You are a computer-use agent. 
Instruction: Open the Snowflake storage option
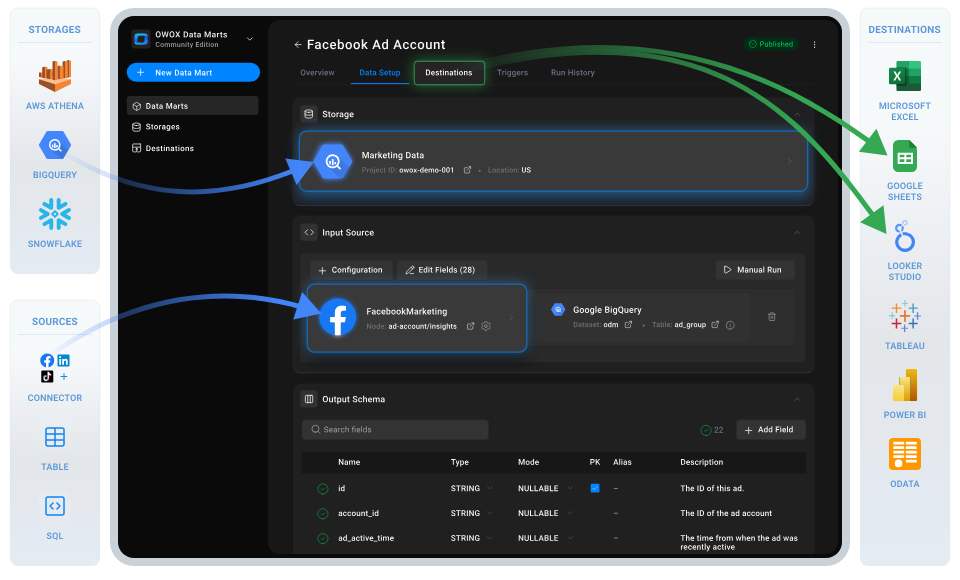54,213
